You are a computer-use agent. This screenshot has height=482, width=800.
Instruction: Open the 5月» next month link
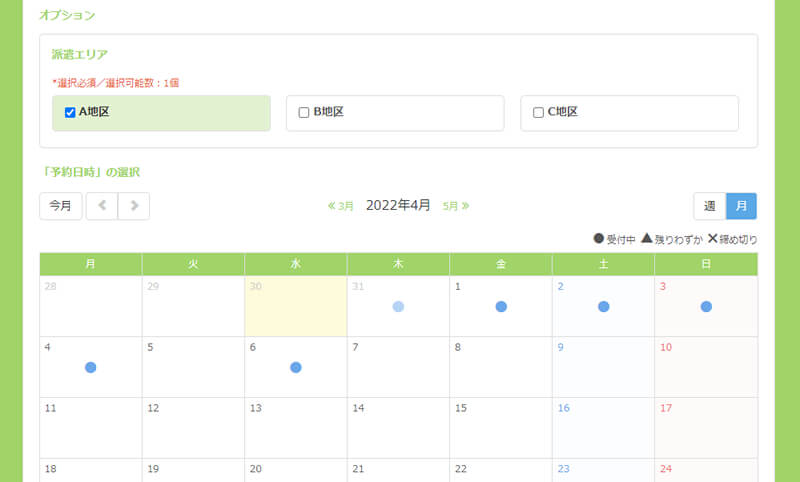[456, 206]
